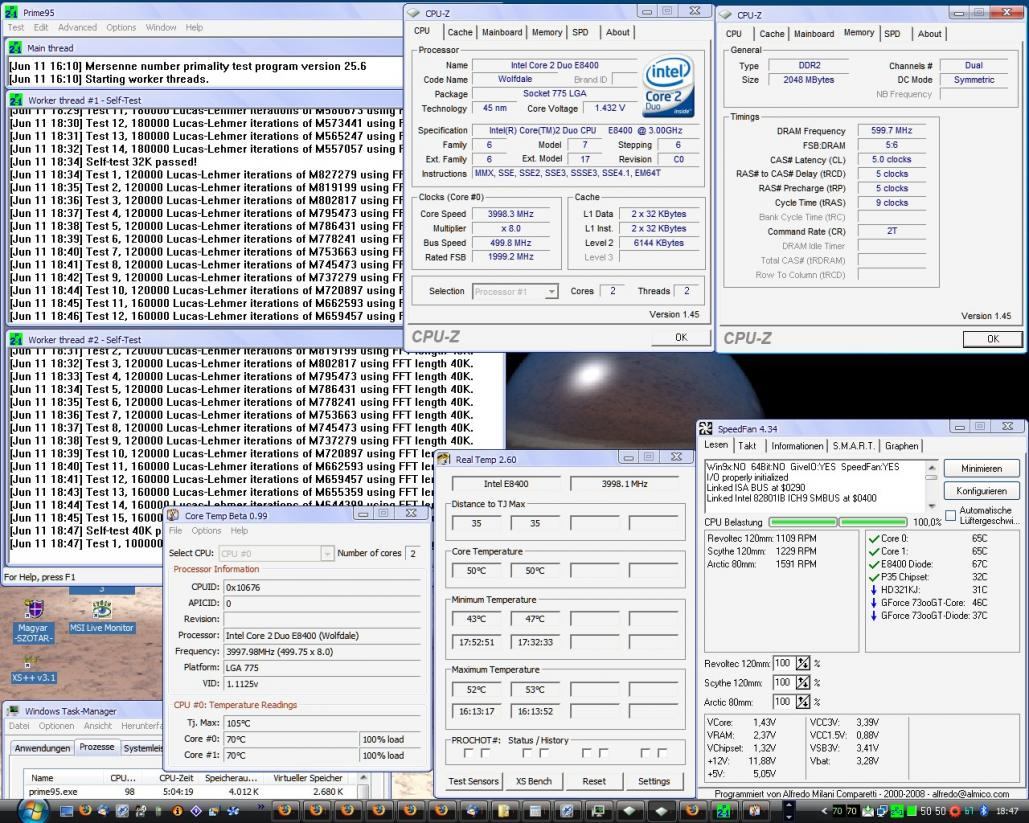Click the Minimieren button in SpeedFan
This screenshot has height=823, width=1029.
(982, 468)
